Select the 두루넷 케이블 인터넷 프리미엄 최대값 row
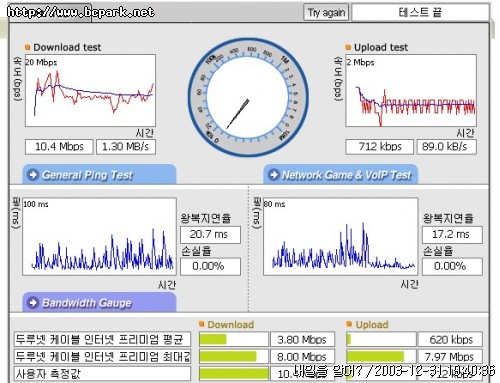The width and height of the screenshot is (500, 383). pyautogui.click(x=102, y=356)
